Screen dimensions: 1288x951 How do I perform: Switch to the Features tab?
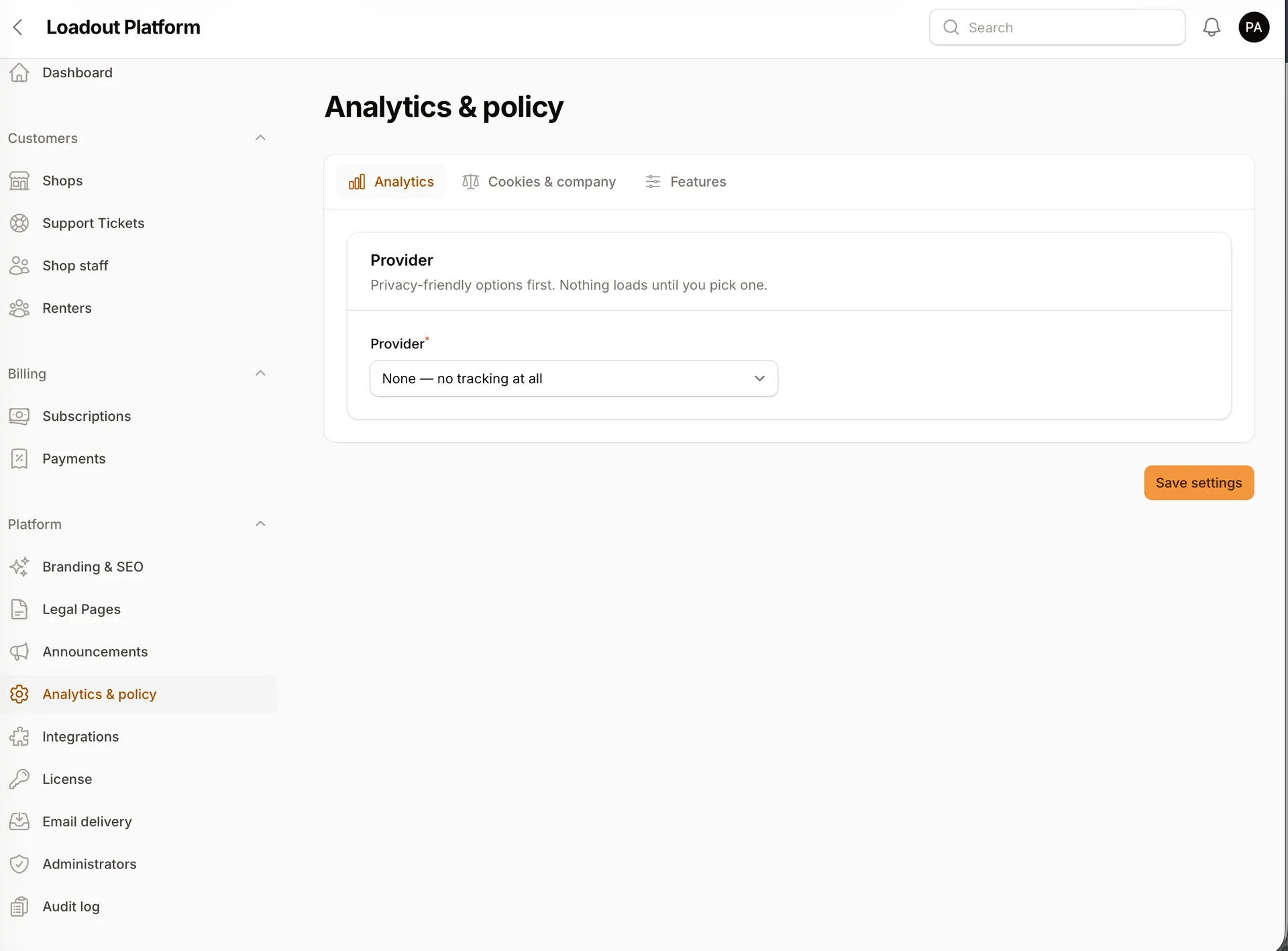(686, 182)
